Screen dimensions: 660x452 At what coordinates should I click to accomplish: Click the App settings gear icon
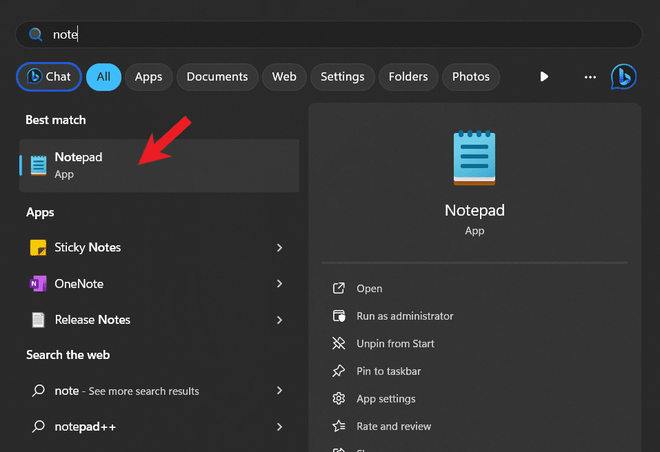pyautogui.click(x=338, y=399)
